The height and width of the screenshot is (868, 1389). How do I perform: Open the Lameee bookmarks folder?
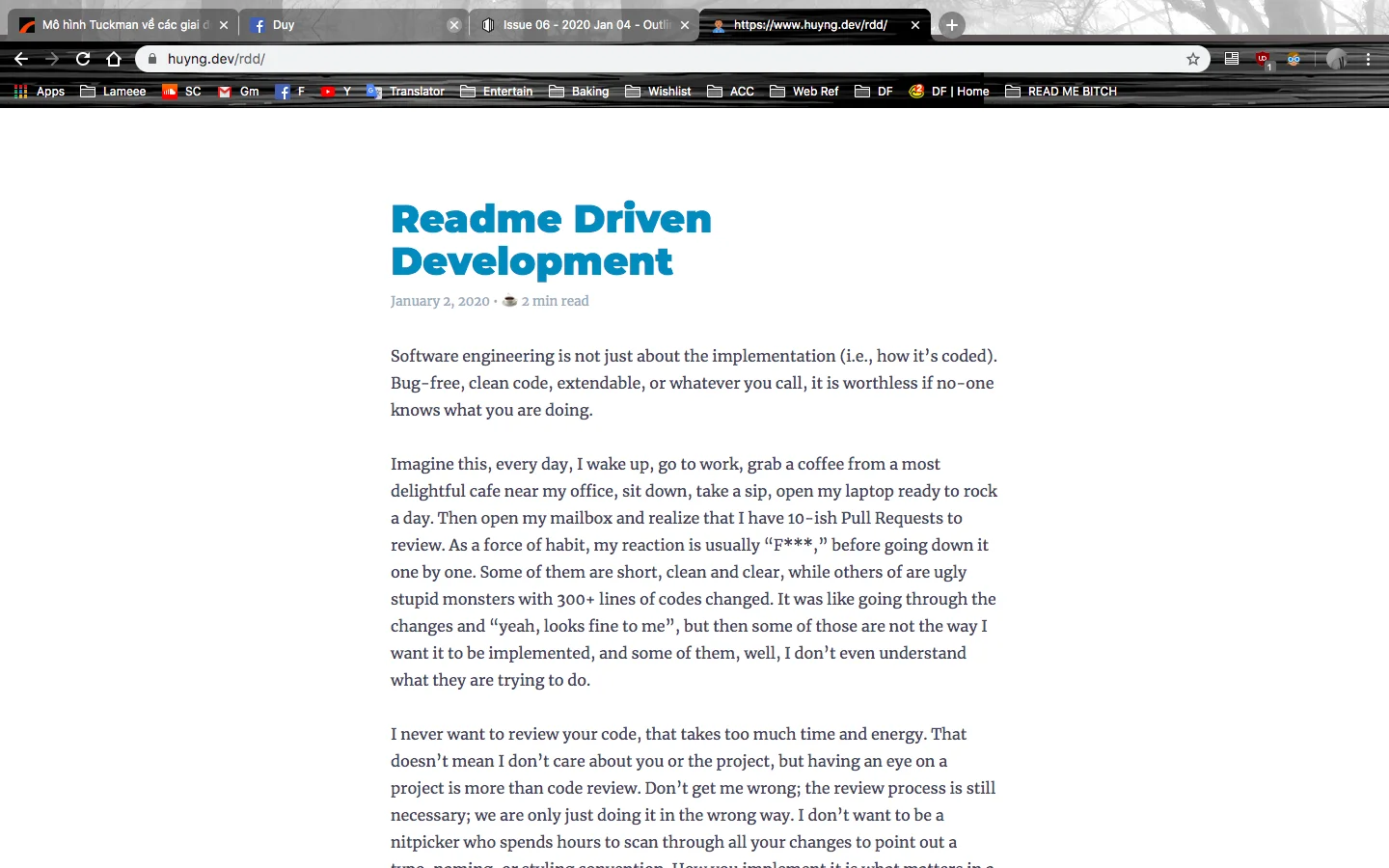point(113,92)
